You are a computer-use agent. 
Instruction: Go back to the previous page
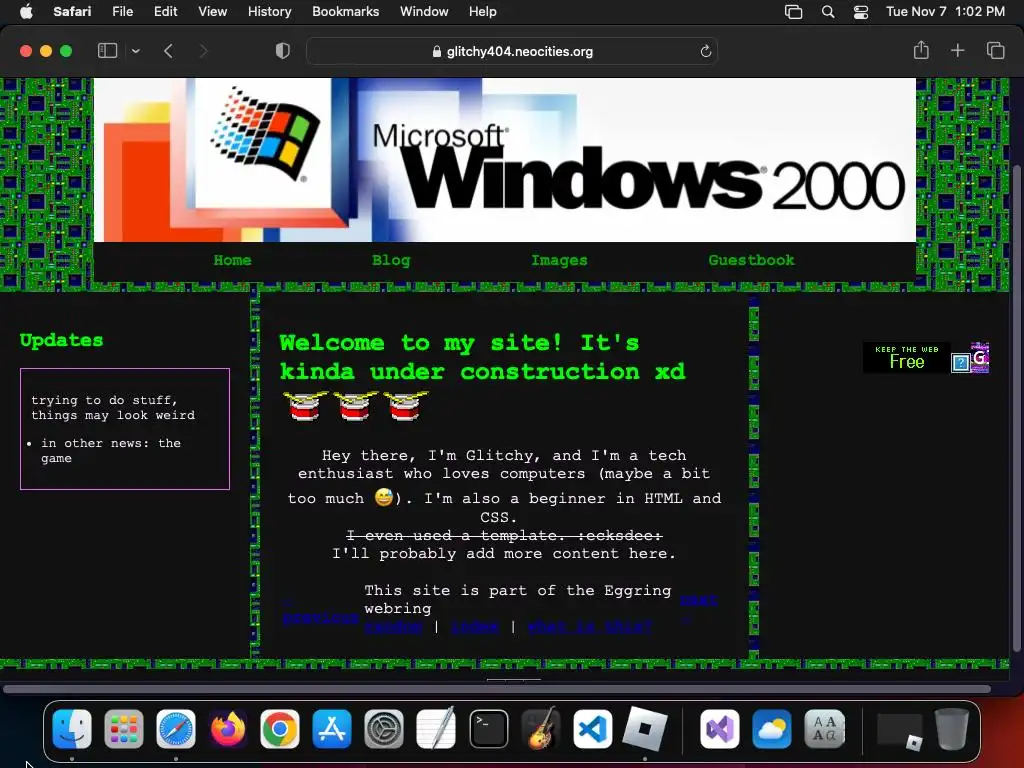pyautogui.click(x=168, y=51)
